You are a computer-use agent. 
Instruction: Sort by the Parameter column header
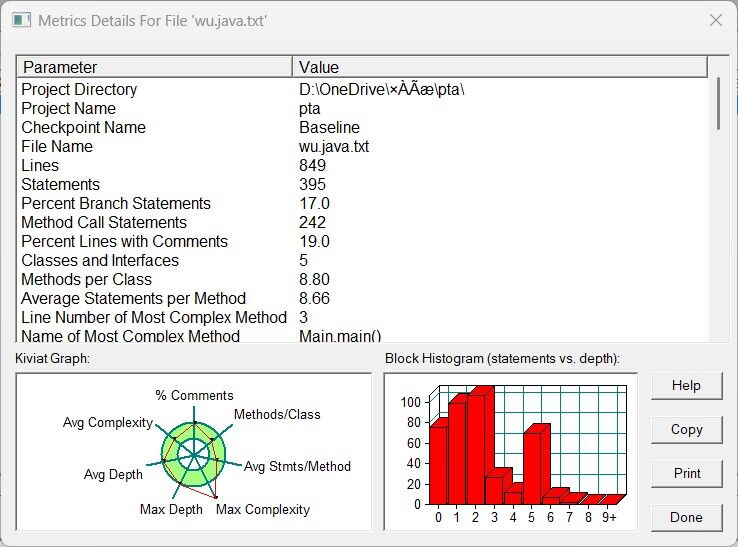[154, 67]
